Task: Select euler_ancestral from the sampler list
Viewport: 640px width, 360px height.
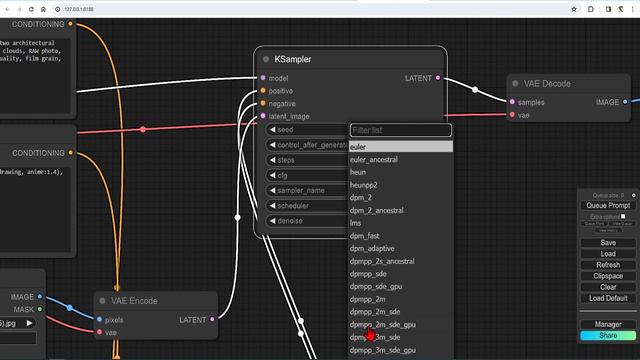Action: point(401,159)
